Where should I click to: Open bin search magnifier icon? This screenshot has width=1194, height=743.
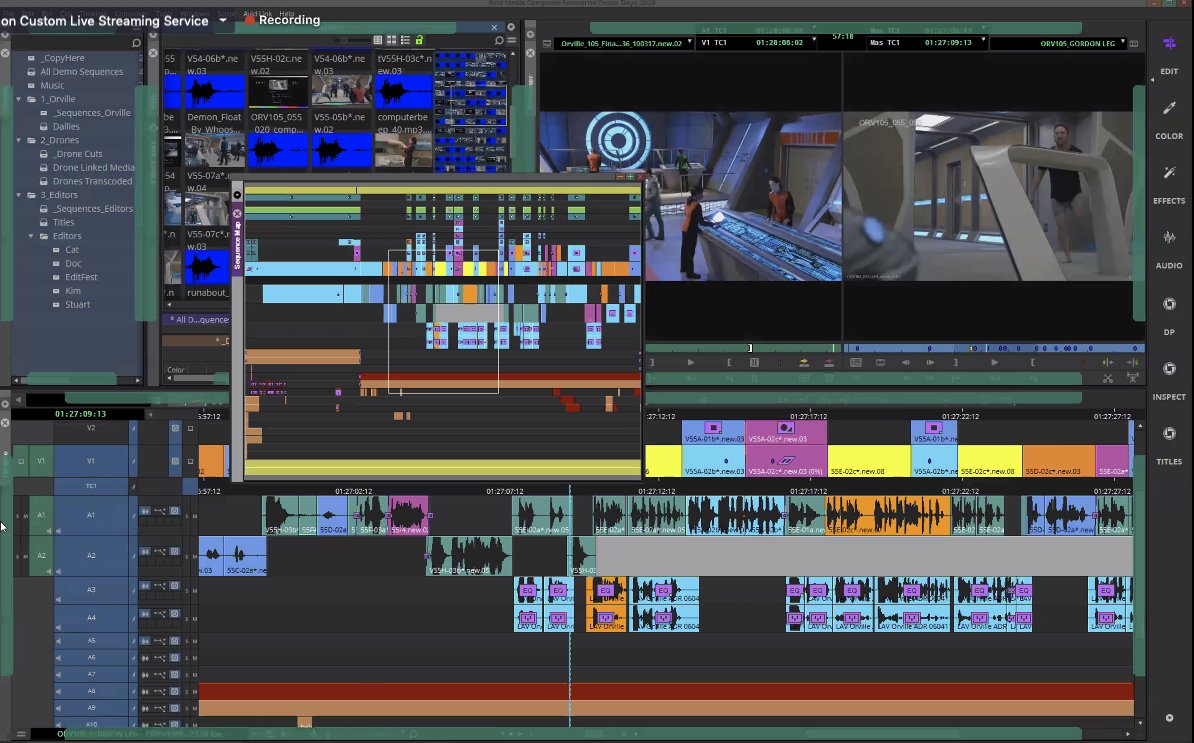pyautogui.click(x=500, y=40)
